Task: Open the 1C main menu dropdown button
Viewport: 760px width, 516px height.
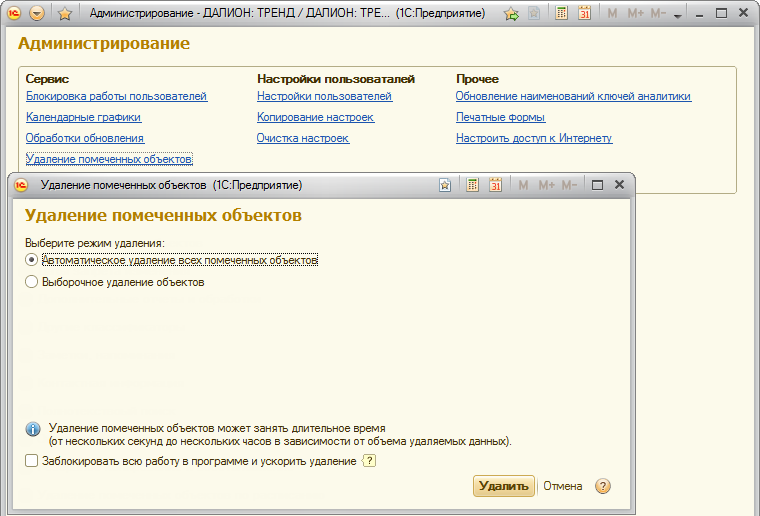Action: click(x=37, y=13)
